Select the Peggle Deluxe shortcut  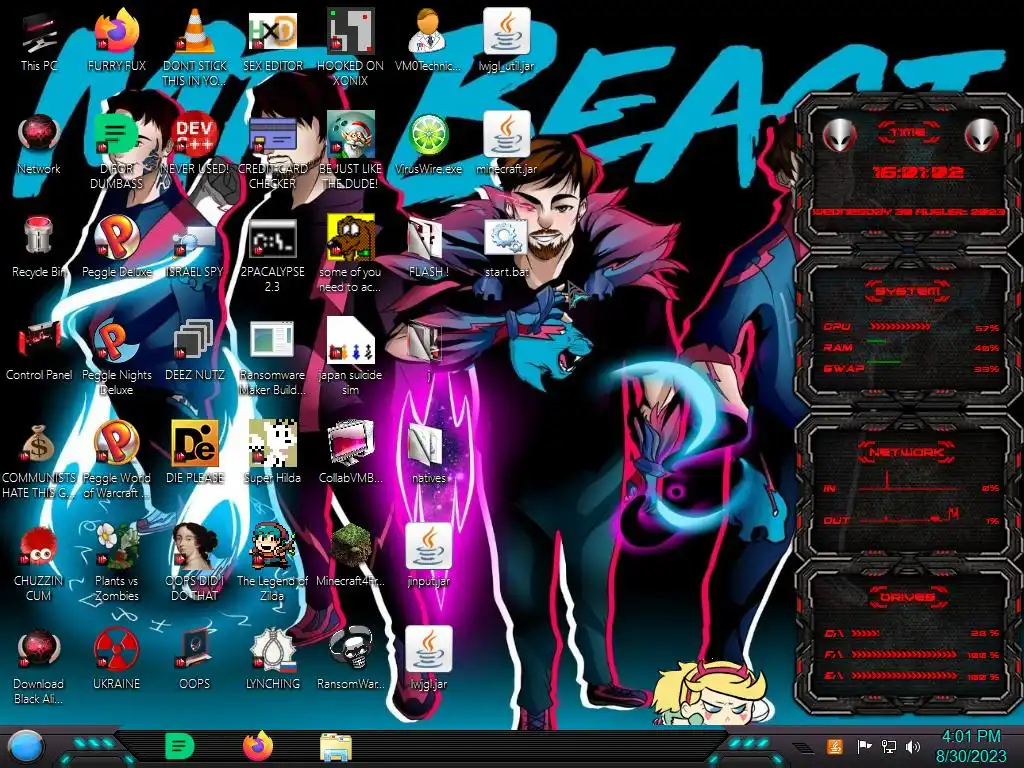[117, 237]
